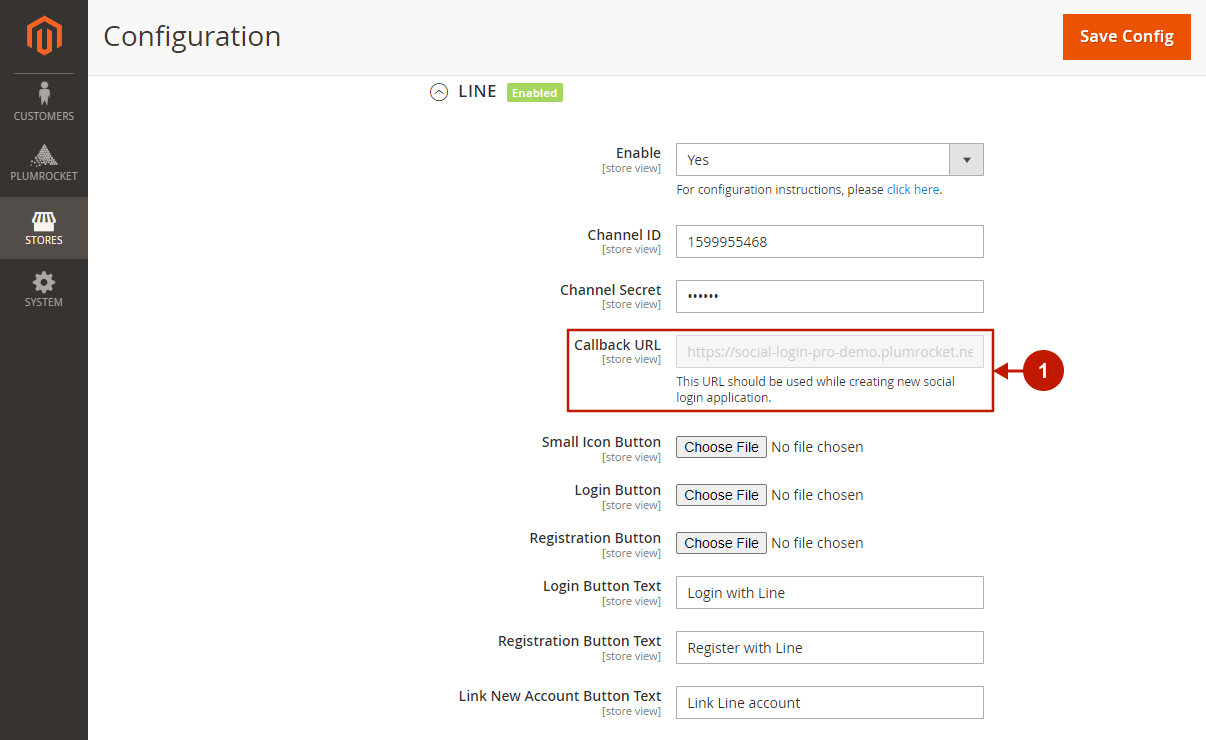Click the Channel ID label

tap(624, 235)
